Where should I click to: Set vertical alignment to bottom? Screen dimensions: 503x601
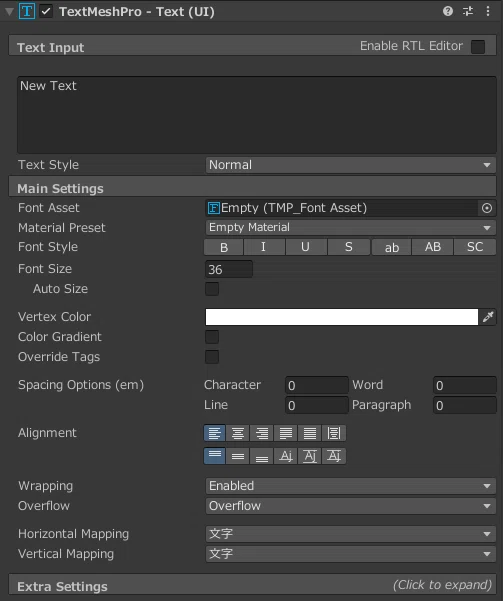262,456
